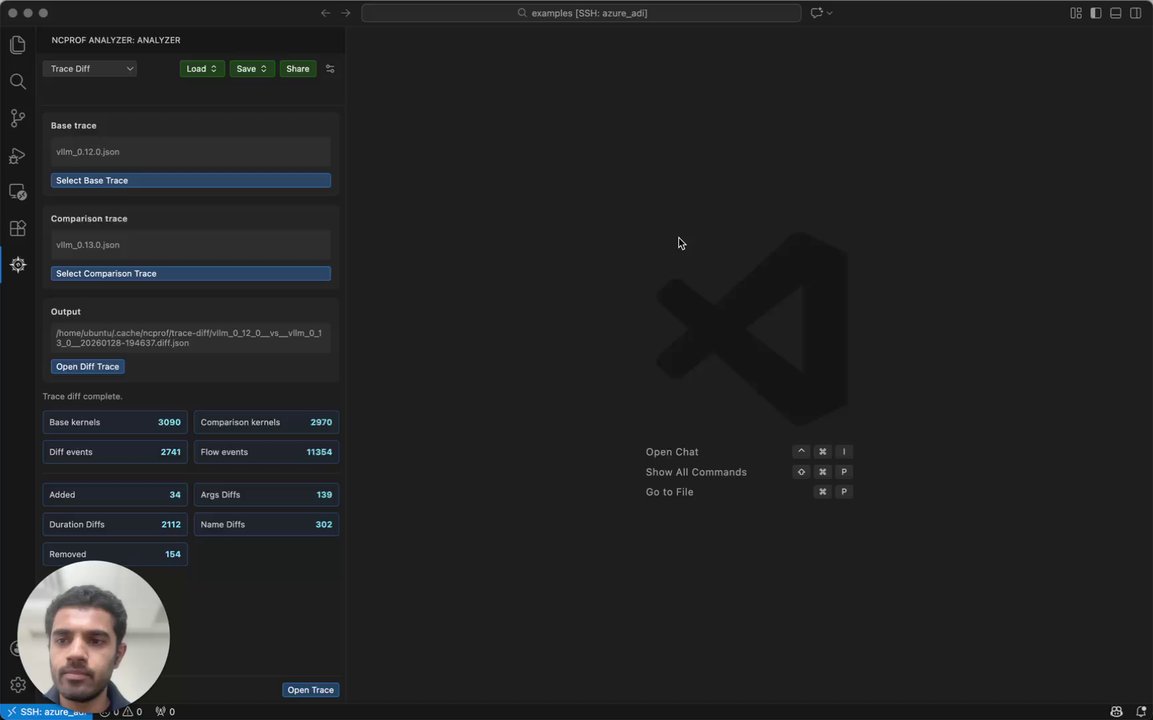Open notifications bell in status bar
The width and height of the screenshot is (1153, 720).
point(1140,712)
